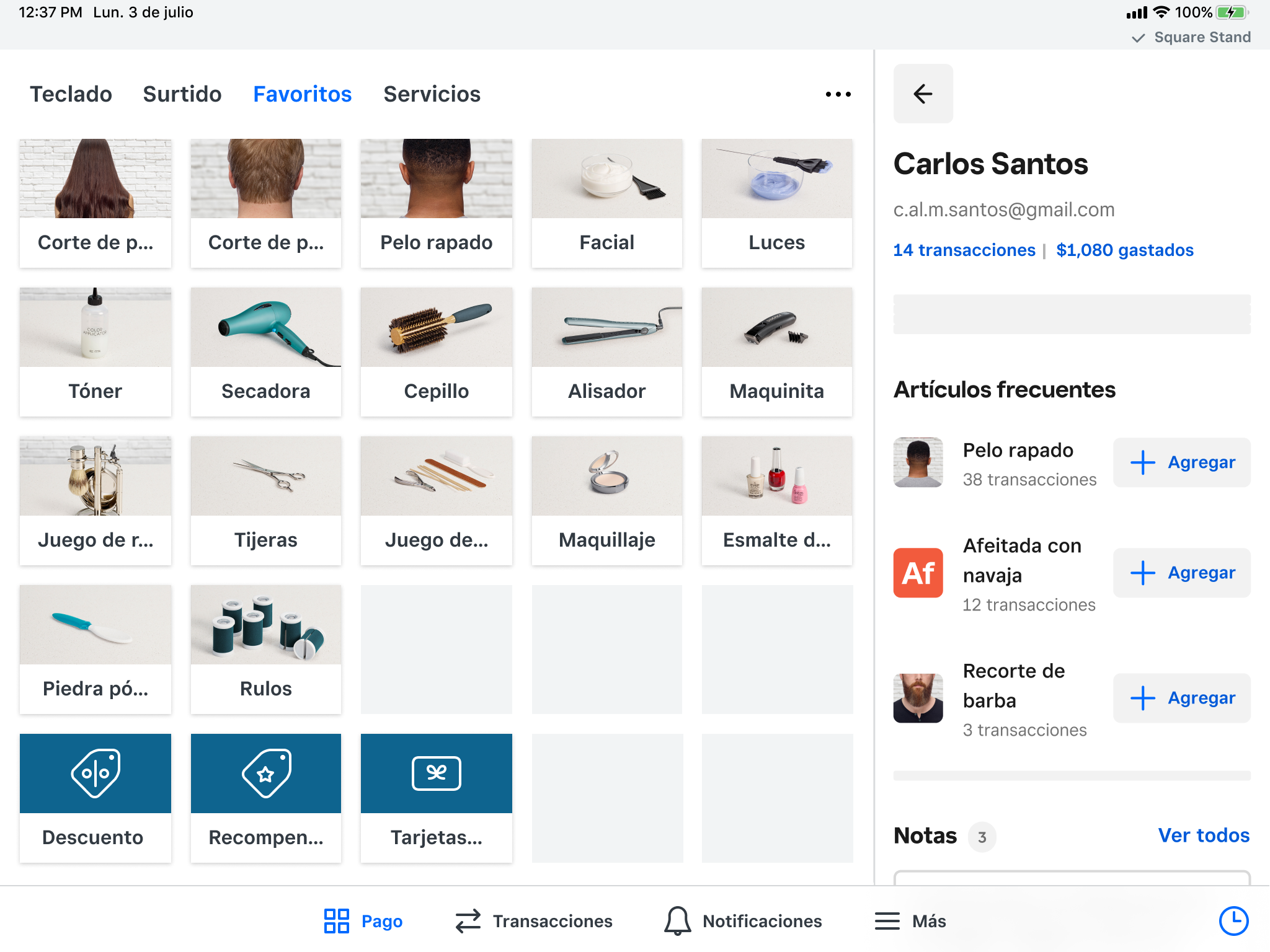Image resolution: width=1270 pixels, height=952 pixels.
Task: Select the Secadora hair dryer item
Action: (266, 351)
